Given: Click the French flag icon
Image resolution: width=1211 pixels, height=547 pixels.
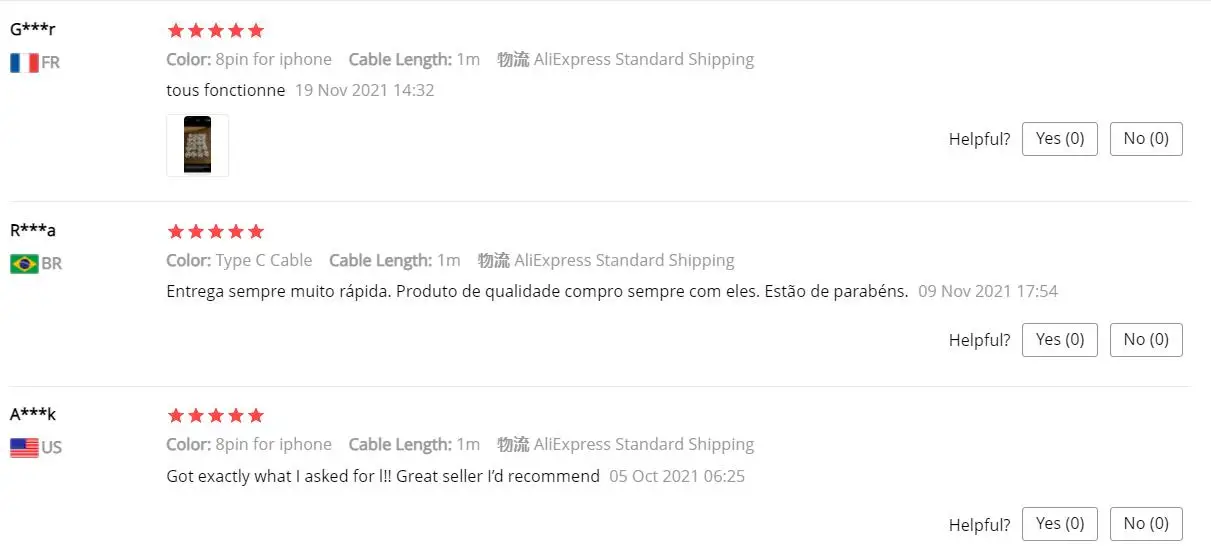Looking at the screenshot, I should (x=24, y=63).
